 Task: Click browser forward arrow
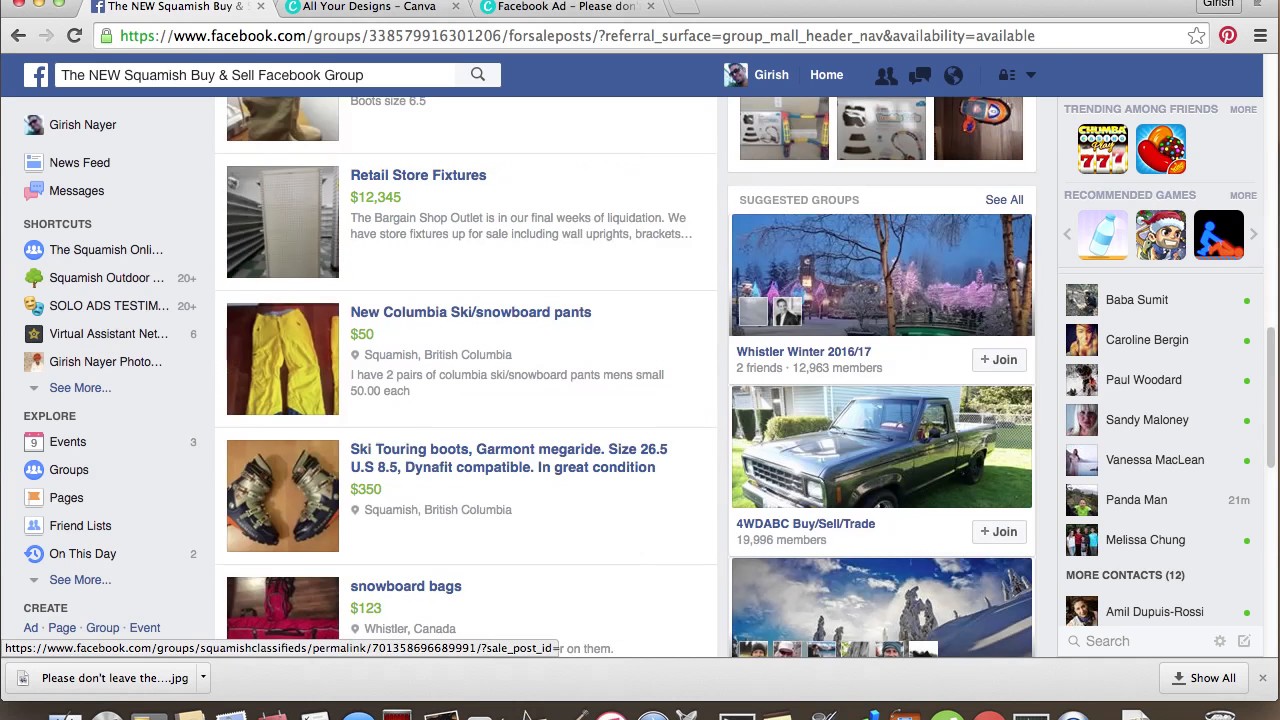point(46,36)
